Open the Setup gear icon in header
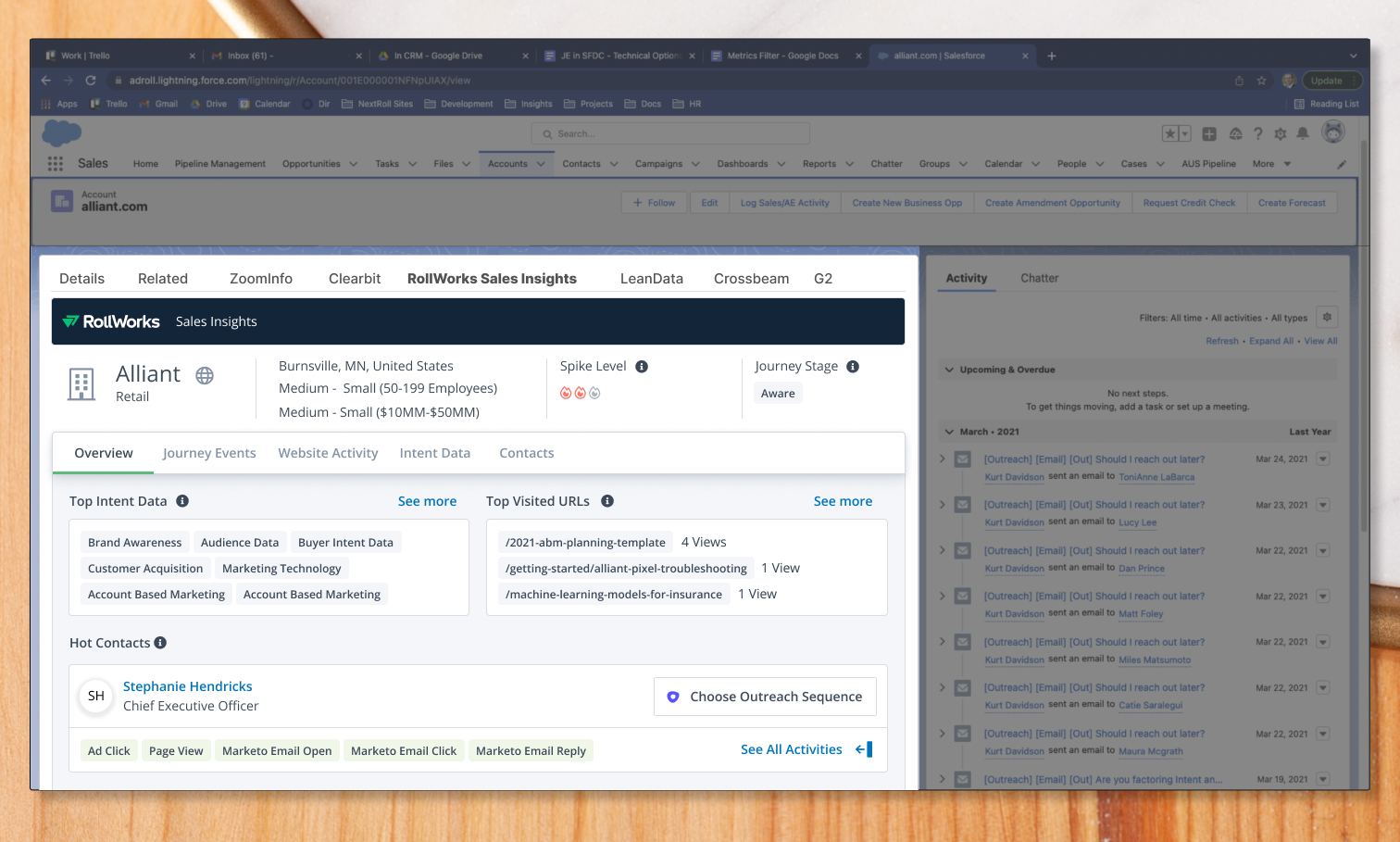Image resolution: width=1400 pixels, height=842 pixels. [x=1281, y=134]
